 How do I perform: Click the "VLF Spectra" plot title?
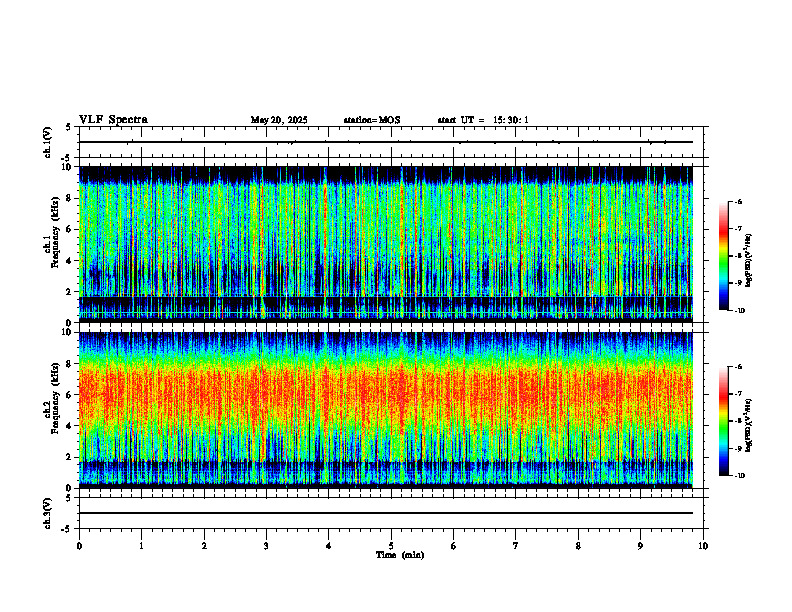113,120
